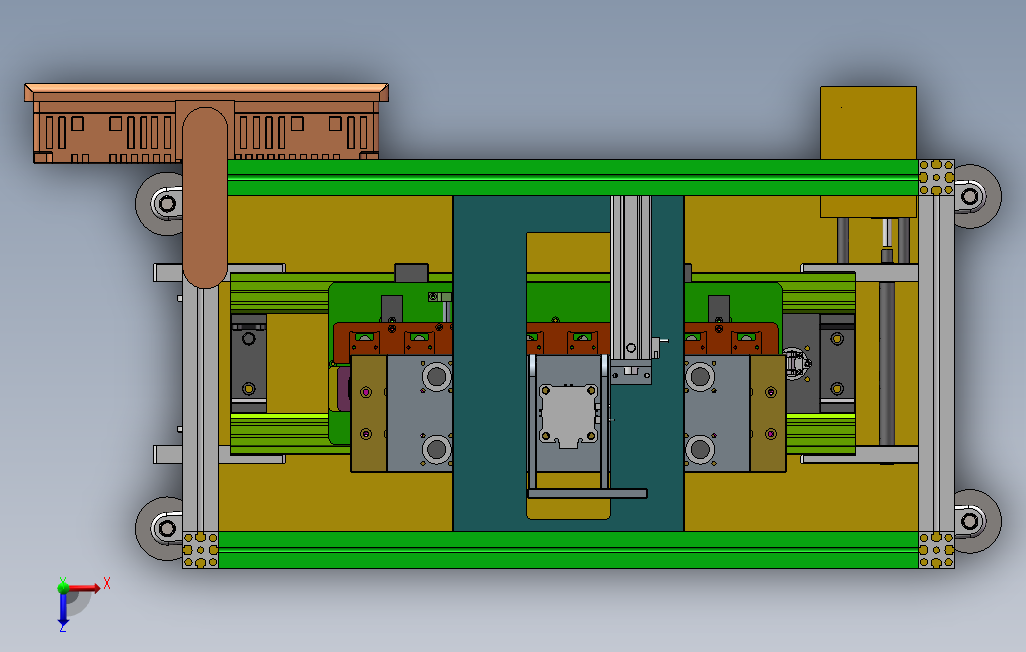
Task: Click the blue Z axis of the triad
Action: point(63,609)
